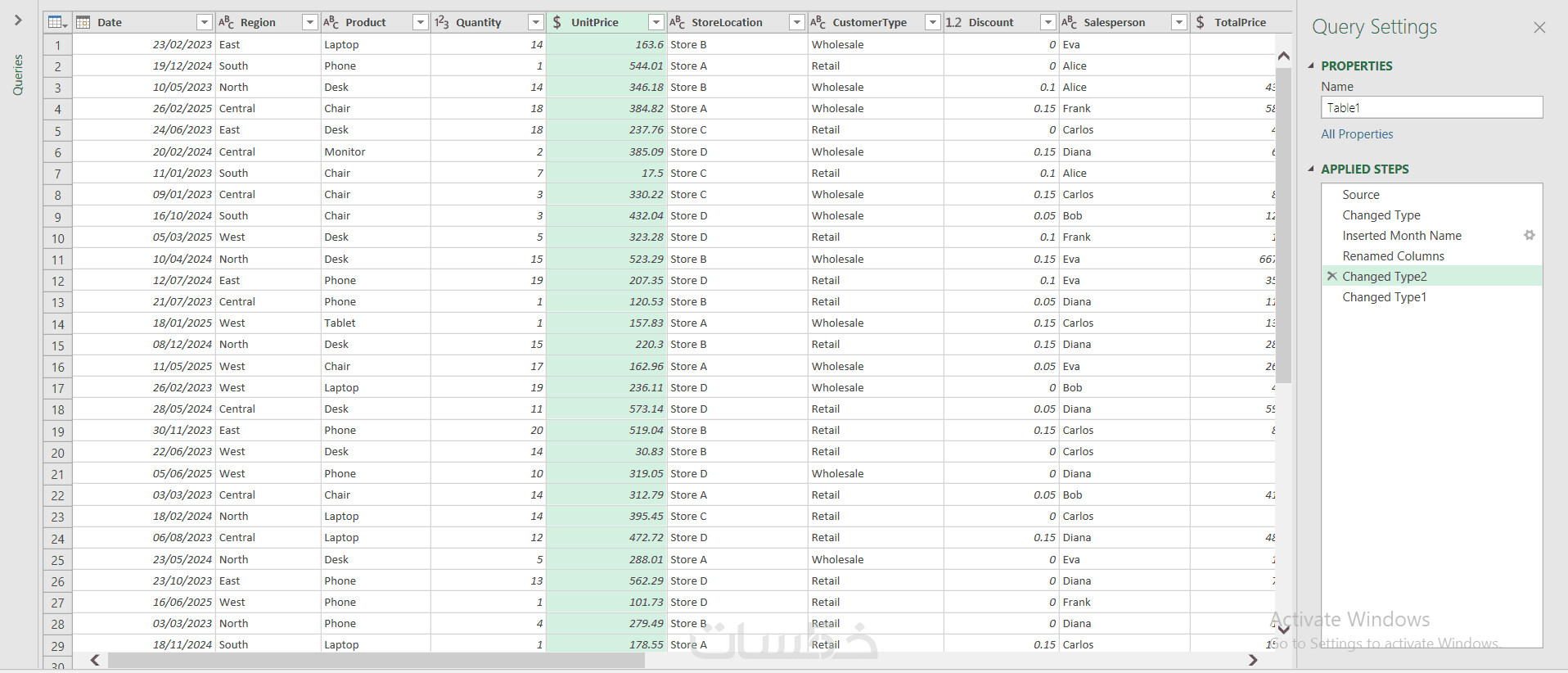This screenshot has width=1568, height=673.
Task: Click the decimal type icon on Discount
Action: [x=953, y=22]
